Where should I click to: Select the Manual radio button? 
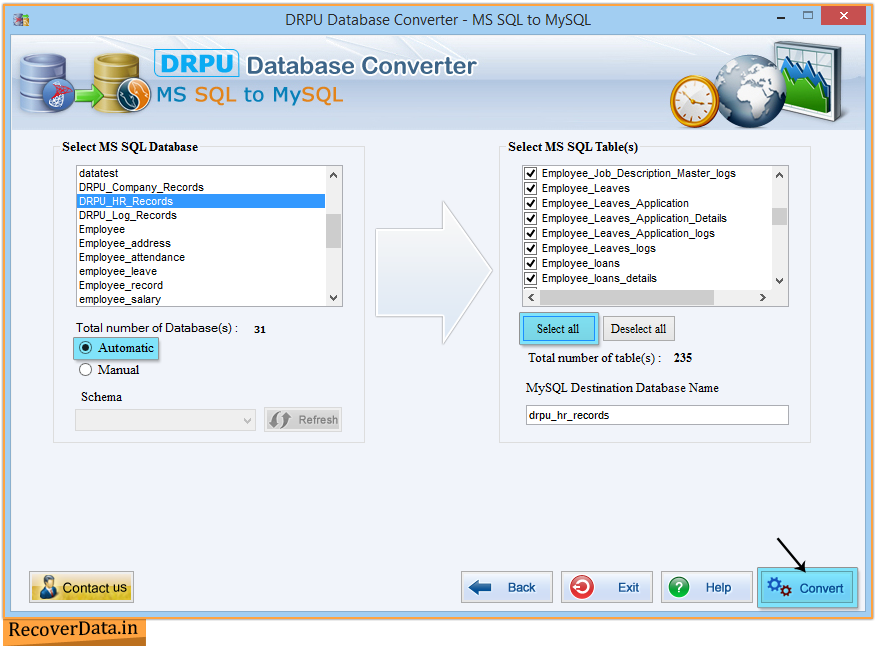pyautogui.click(x=85, y=370)
